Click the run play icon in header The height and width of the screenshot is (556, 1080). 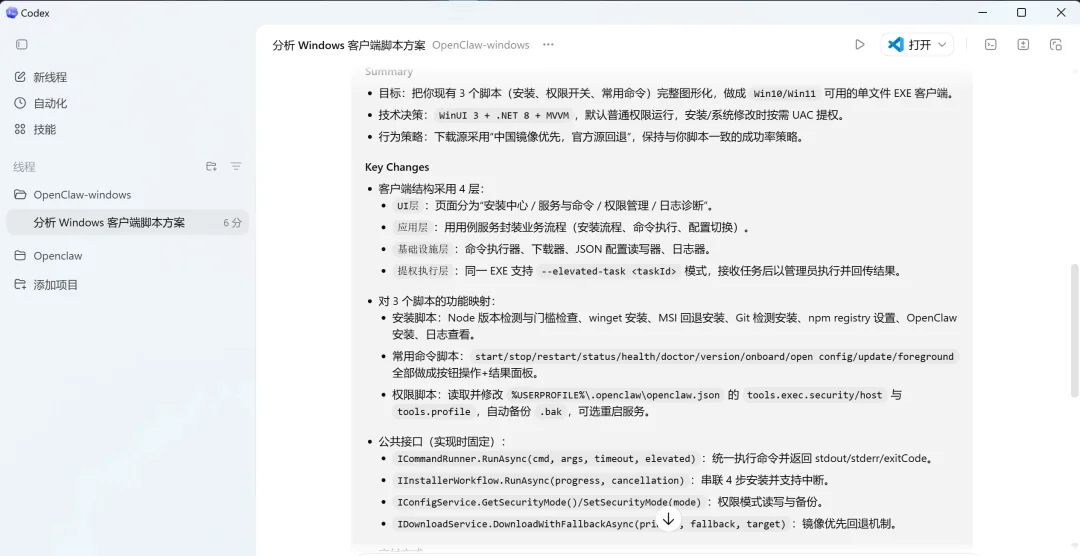click(860, 45)
